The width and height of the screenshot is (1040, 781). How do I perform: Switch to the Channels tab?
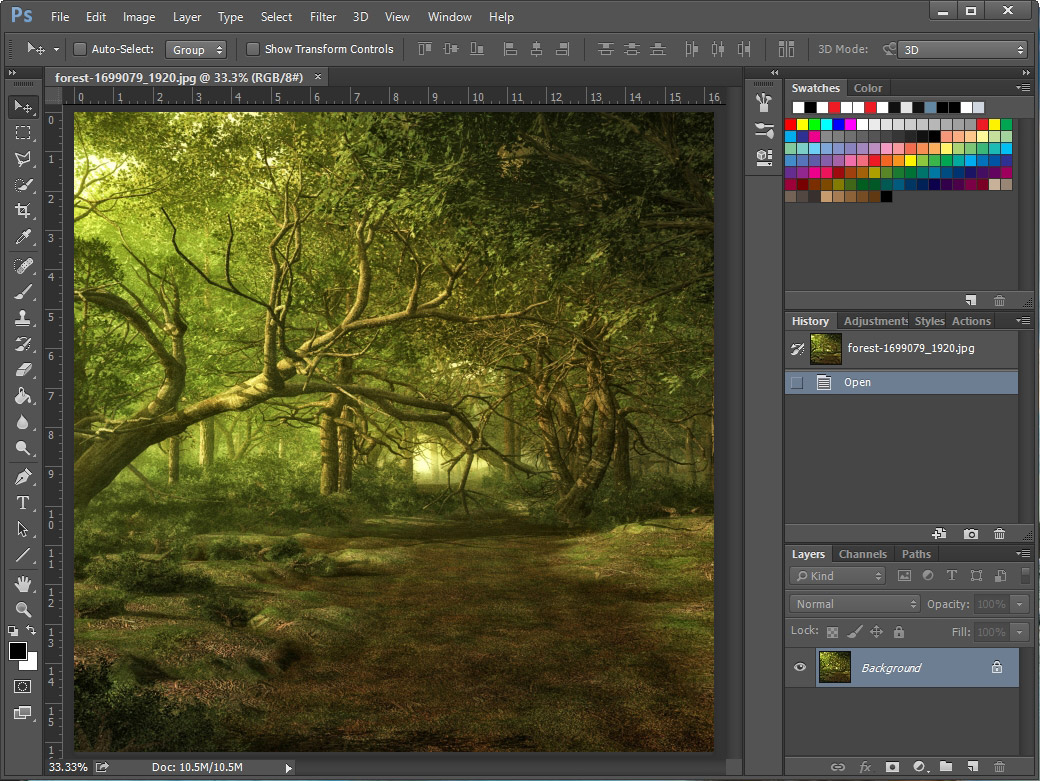[x=862, y=554]
